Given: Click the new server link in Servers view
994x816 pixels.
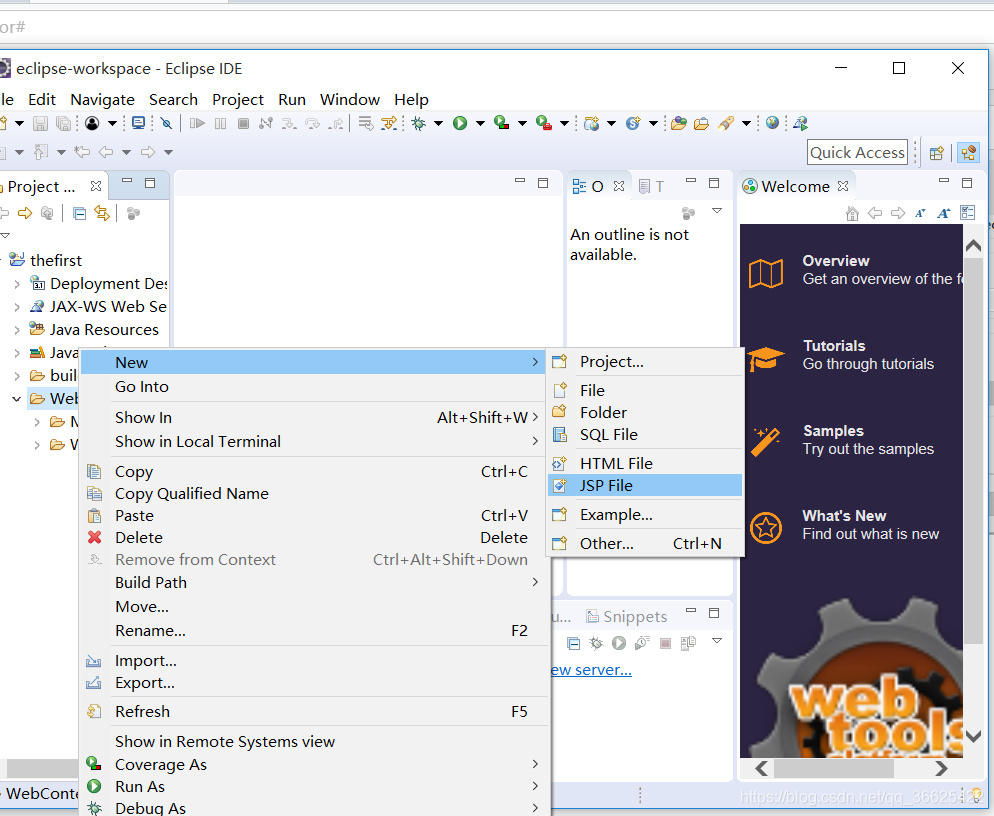Looking at the screenshot, I should 591,670.
